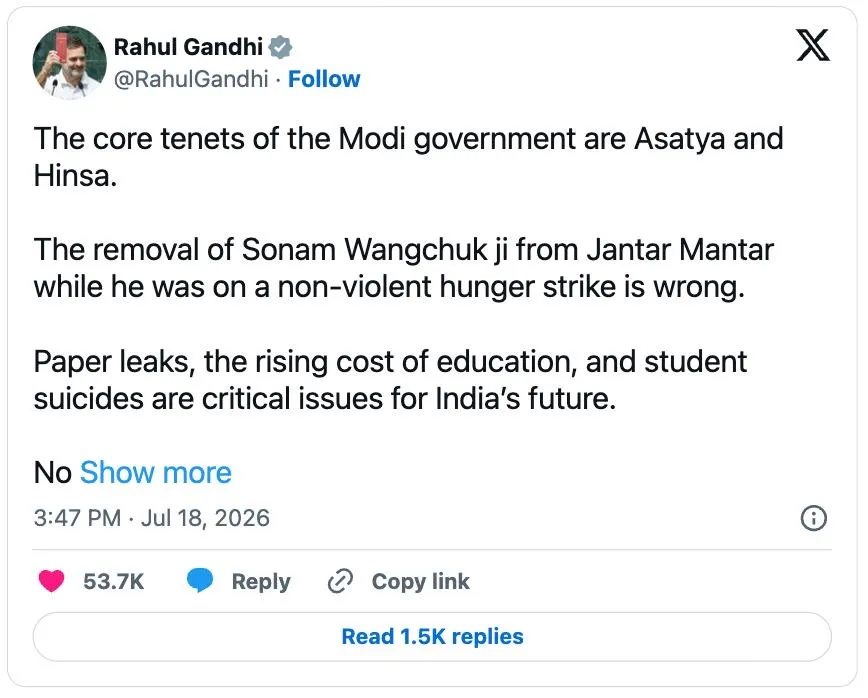868x698 pixels.
Task: Click the paragraph about paper leaks
Action: coord(390,380)
